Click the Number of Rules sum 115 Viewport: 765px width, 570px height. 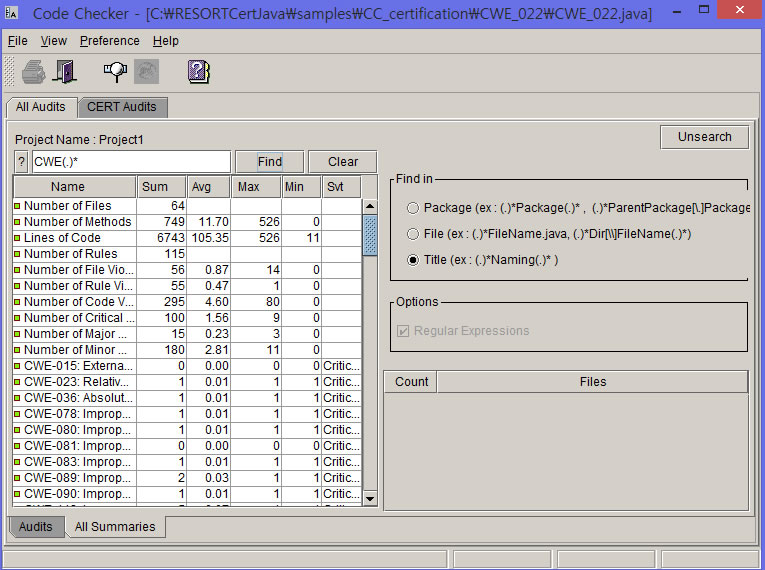(x=174, y=254)
